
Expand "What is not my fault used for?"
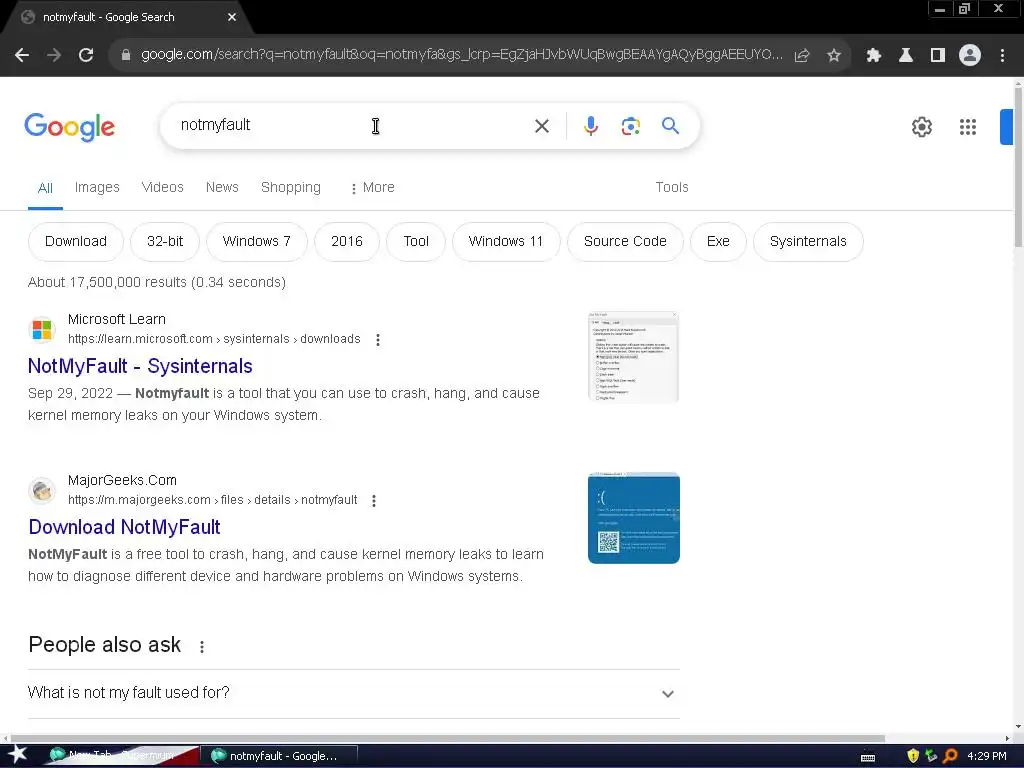point(353,693)
